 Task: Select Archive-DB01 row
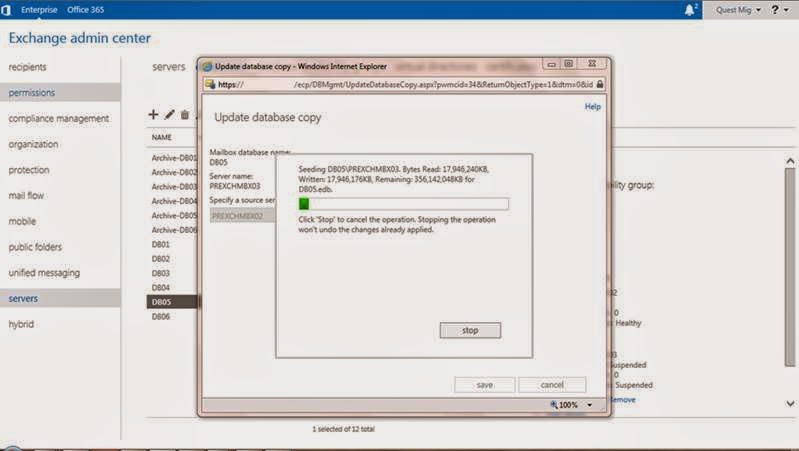click(174, 158)
